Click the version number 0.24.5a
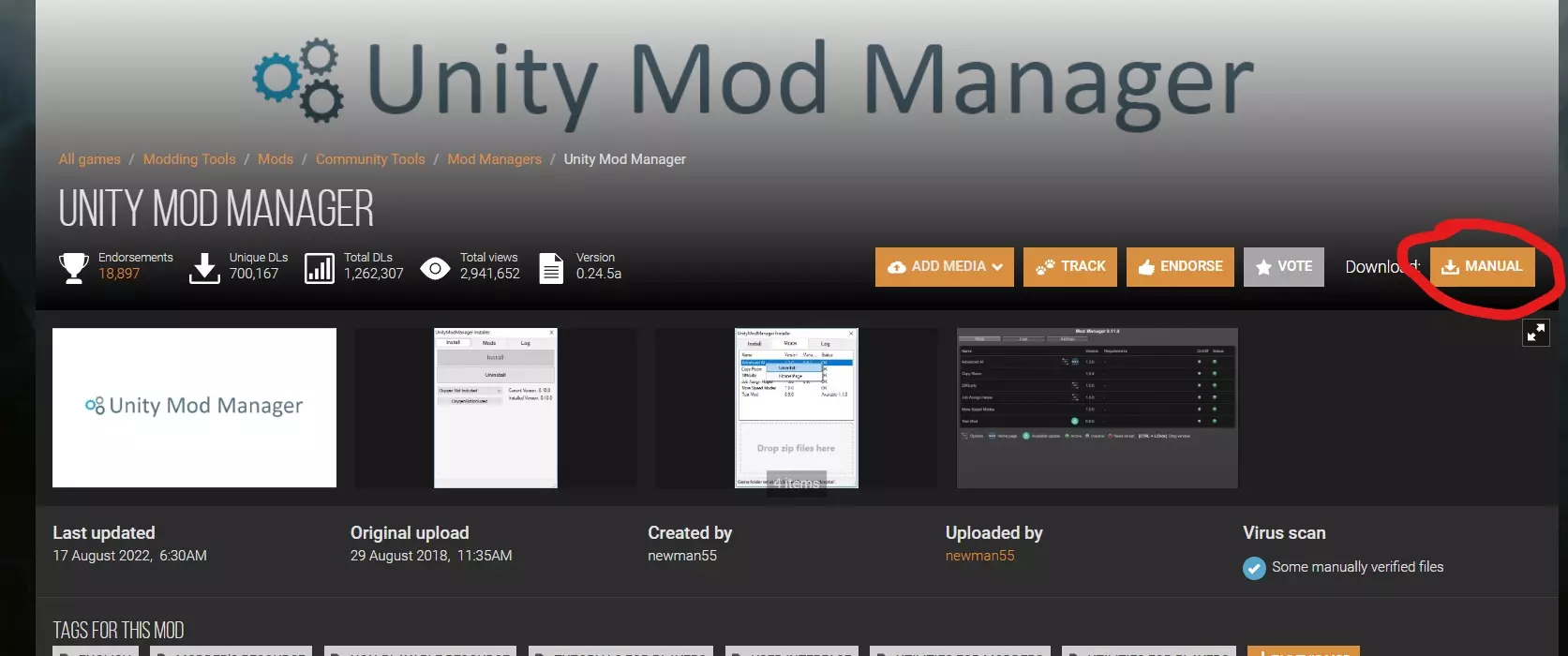 (599, 274)
